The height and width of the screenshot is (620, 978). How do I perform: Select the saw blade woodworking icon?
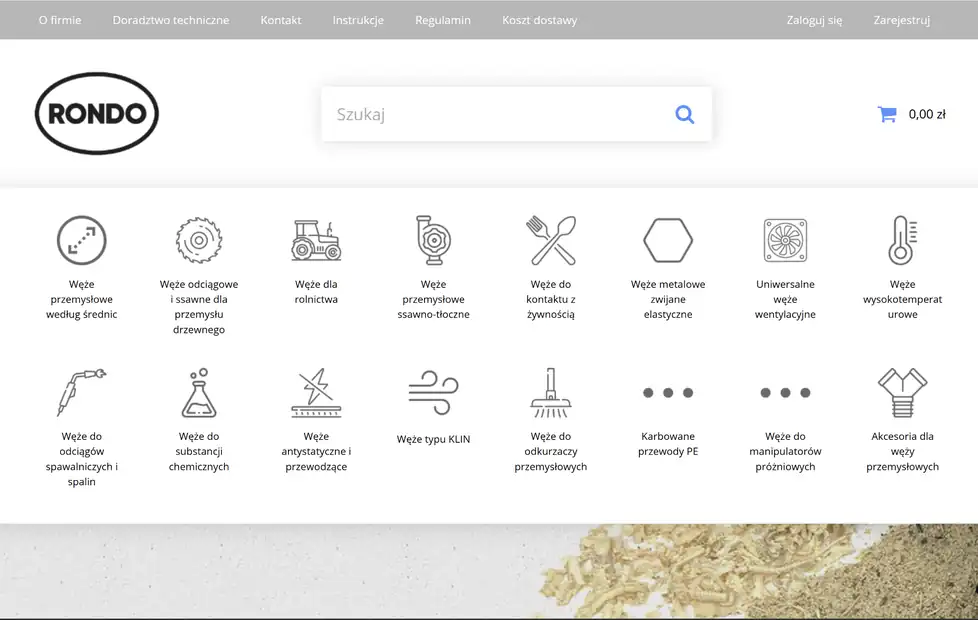[x=199, y=240]
